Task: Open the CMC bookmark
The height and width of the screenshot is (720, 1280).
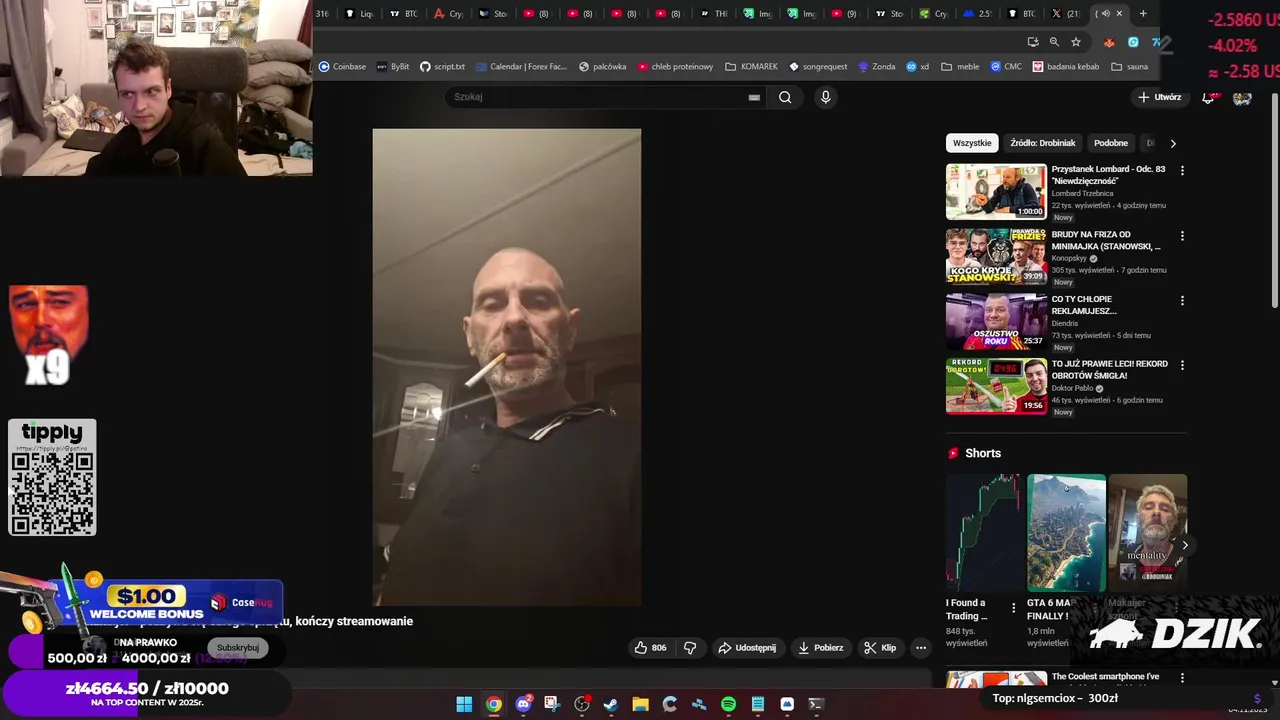Action: [1006, 67]
